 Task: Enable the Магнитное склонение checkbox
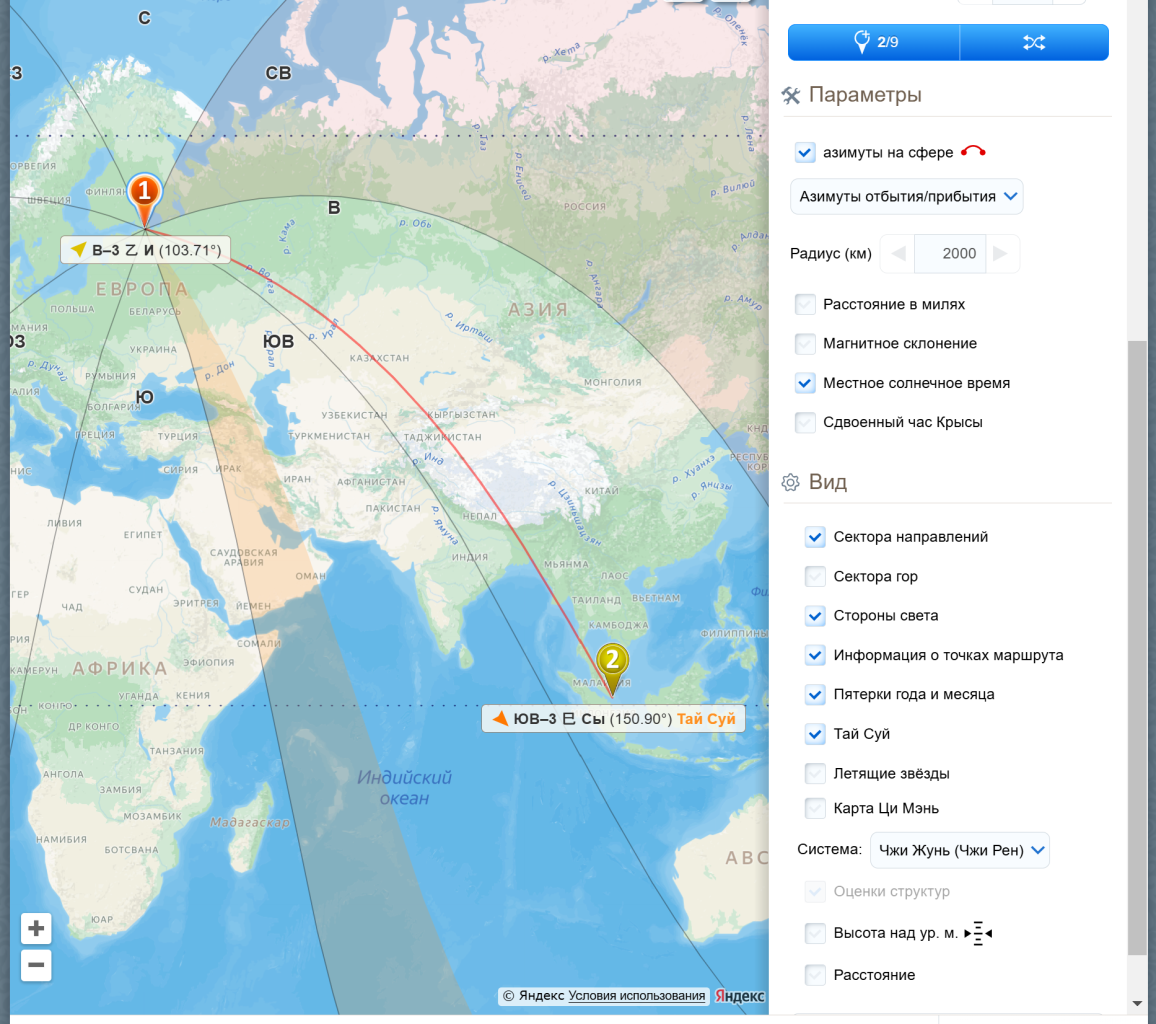coord(805,344)
